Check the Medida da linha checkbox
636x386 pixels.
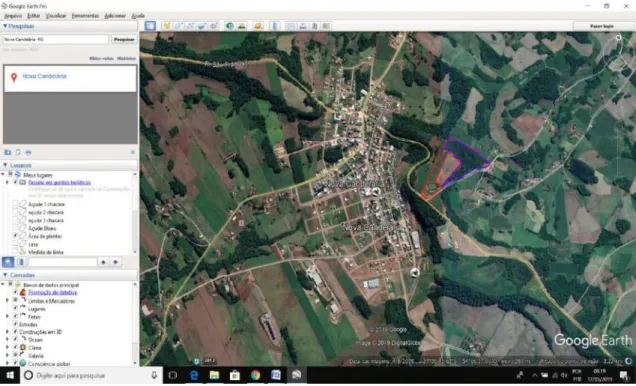click(15, 252)
